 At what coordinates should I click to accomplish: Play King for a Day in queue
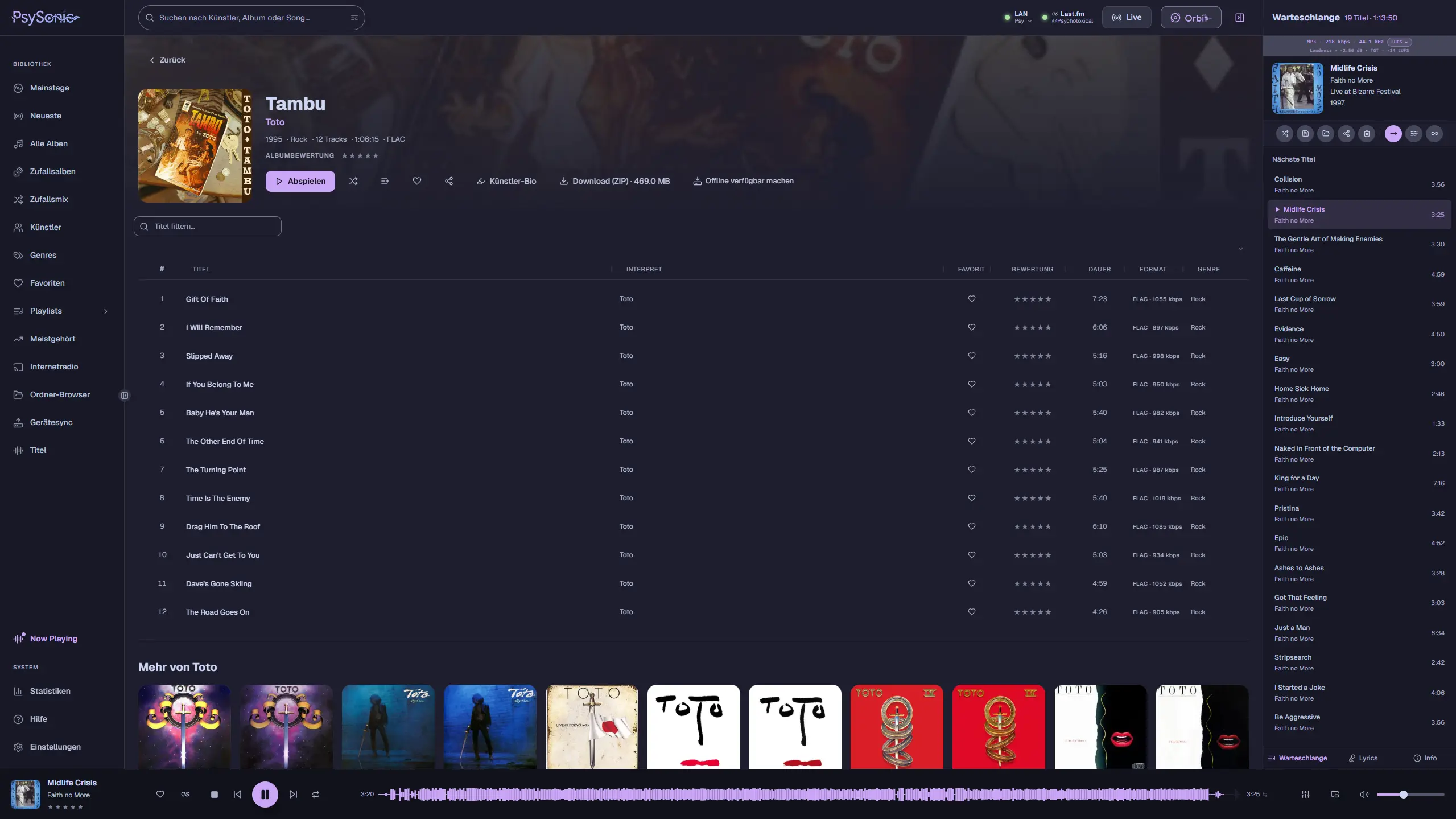(1359, 484)
